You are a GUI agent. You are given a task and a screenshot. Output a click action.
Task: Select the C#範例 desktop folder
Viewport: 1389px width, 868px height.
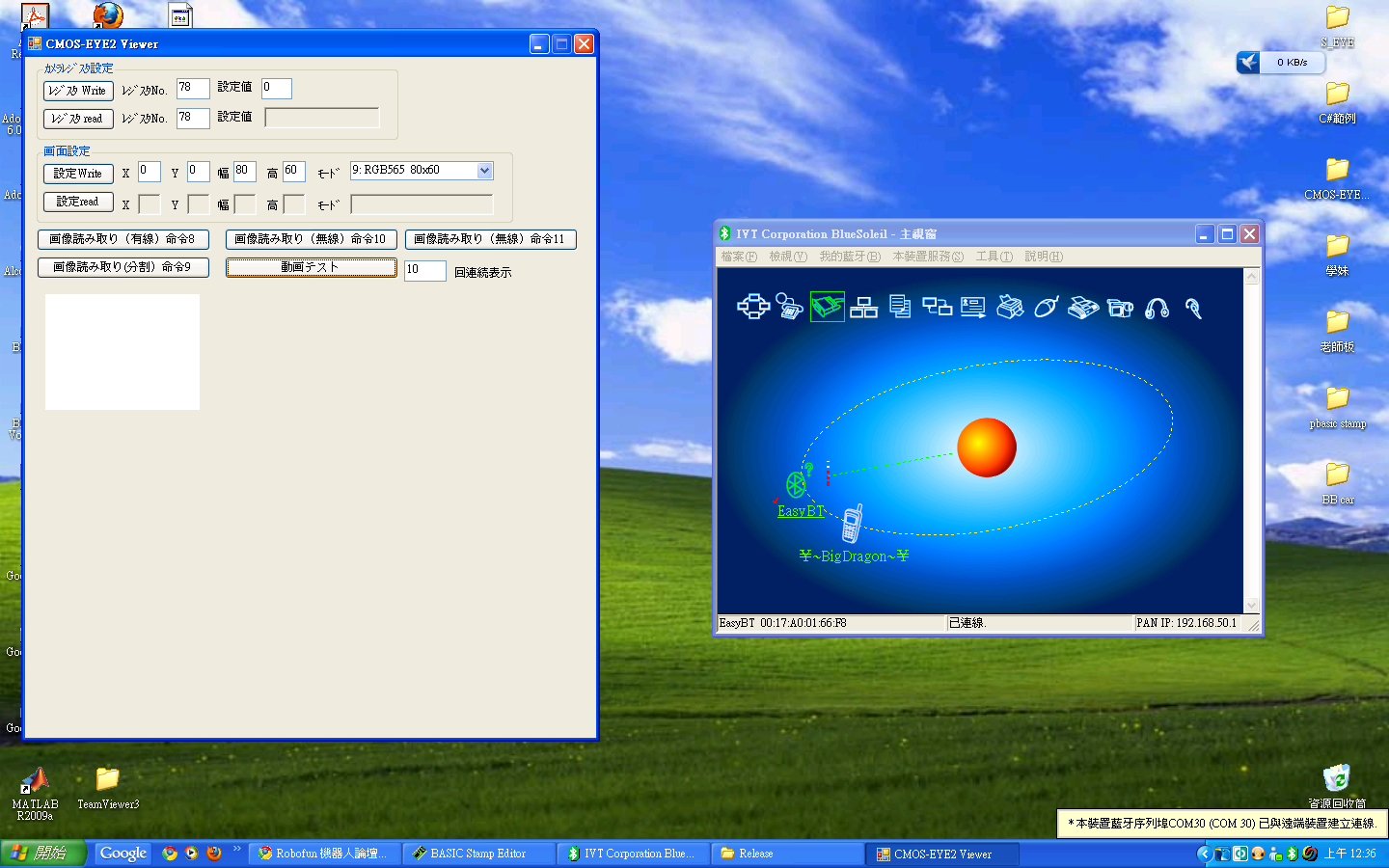[1337, 102]
